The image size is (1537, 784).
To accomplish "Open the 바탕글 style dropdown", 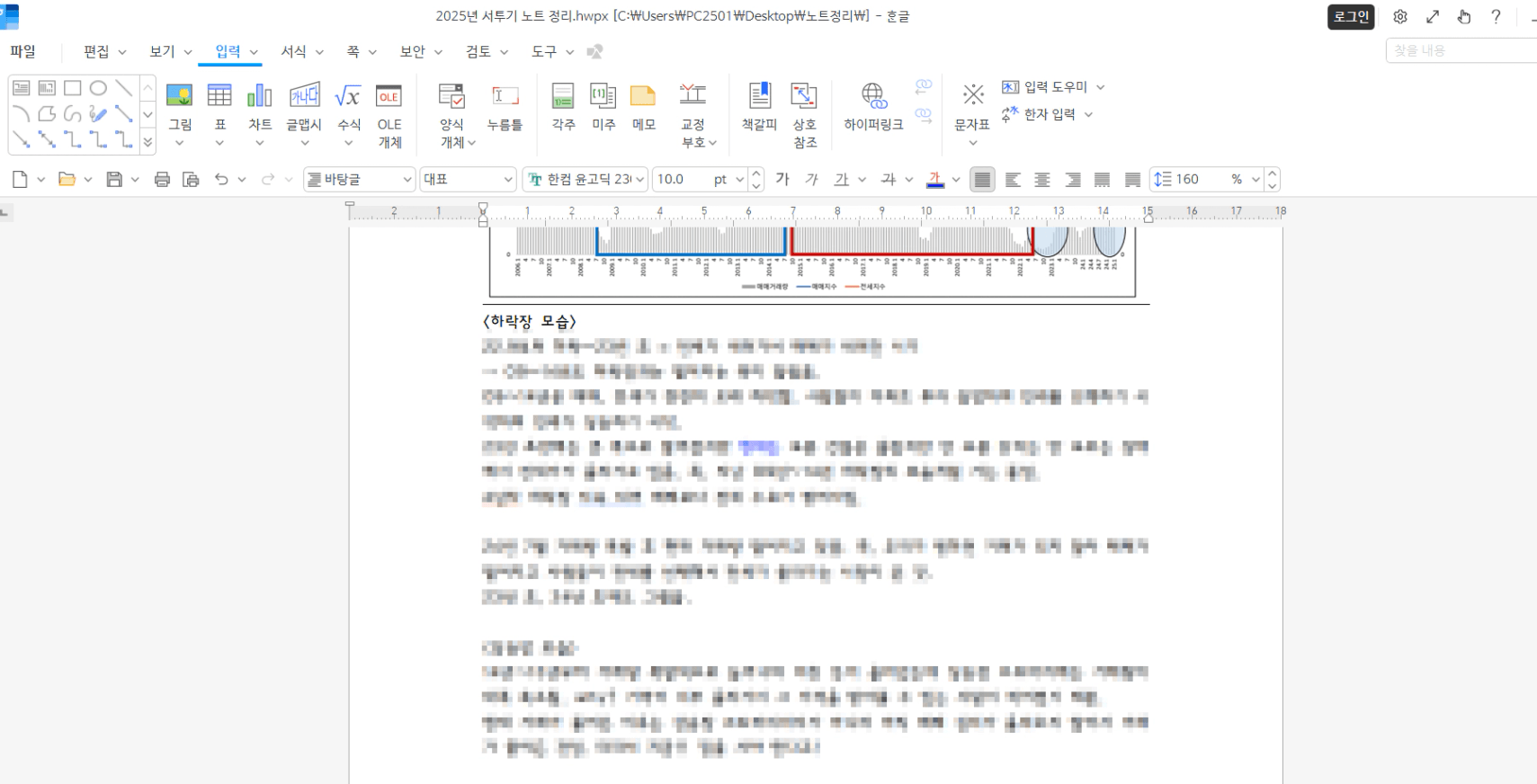I will click(x=407, y=180).
